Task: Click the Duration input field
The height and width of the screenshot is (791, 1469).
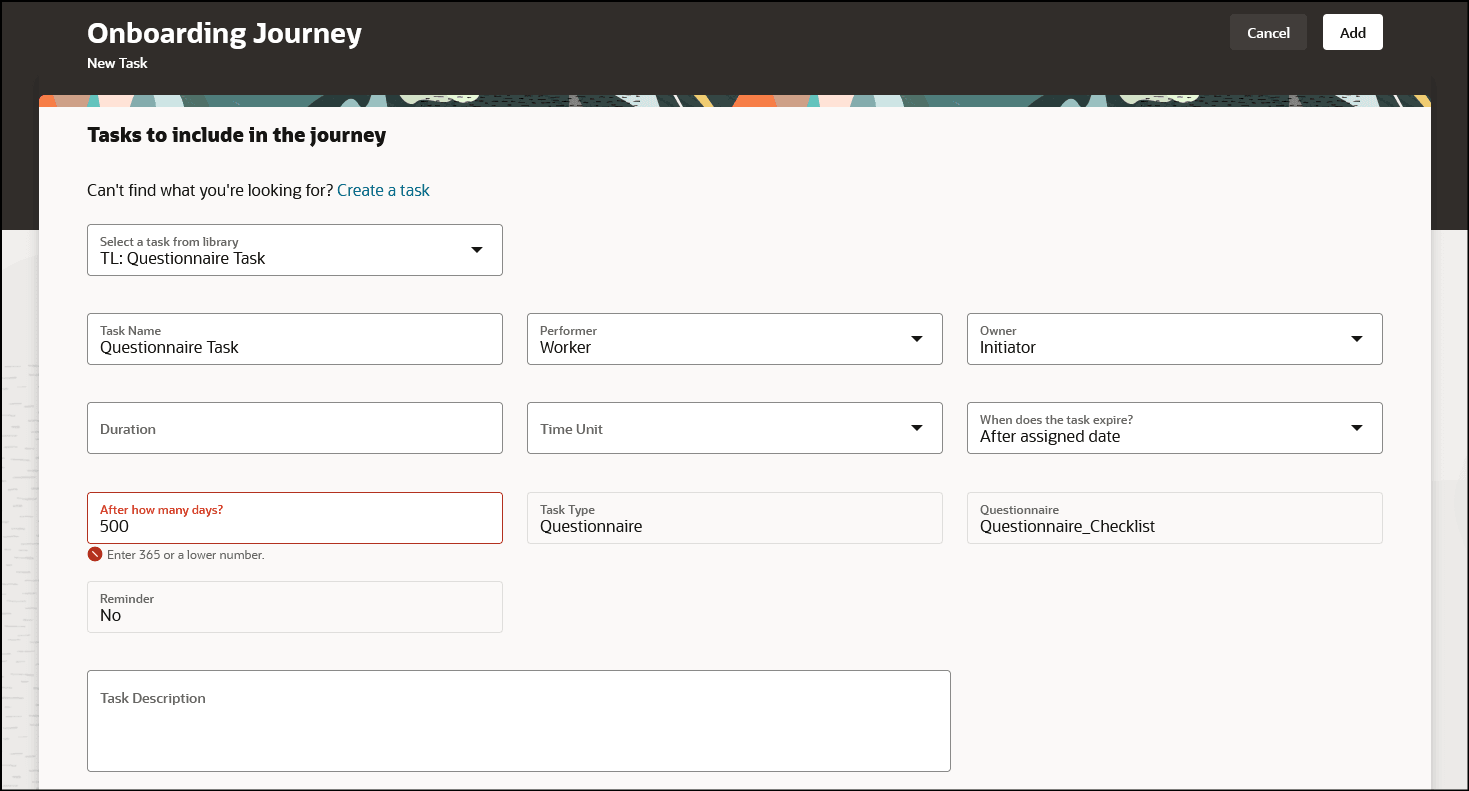Action: pos(295,428)
